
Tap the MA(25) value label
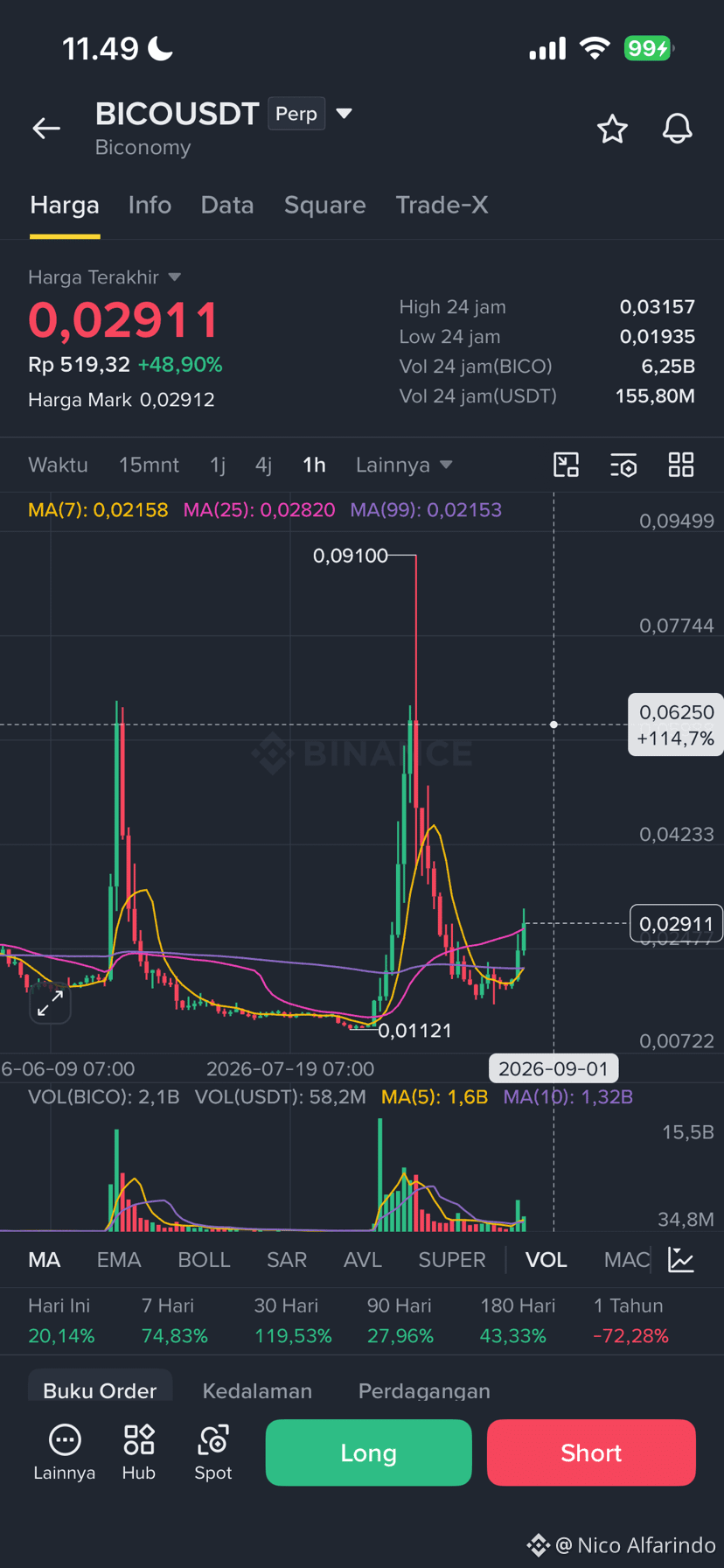point(259,509)
